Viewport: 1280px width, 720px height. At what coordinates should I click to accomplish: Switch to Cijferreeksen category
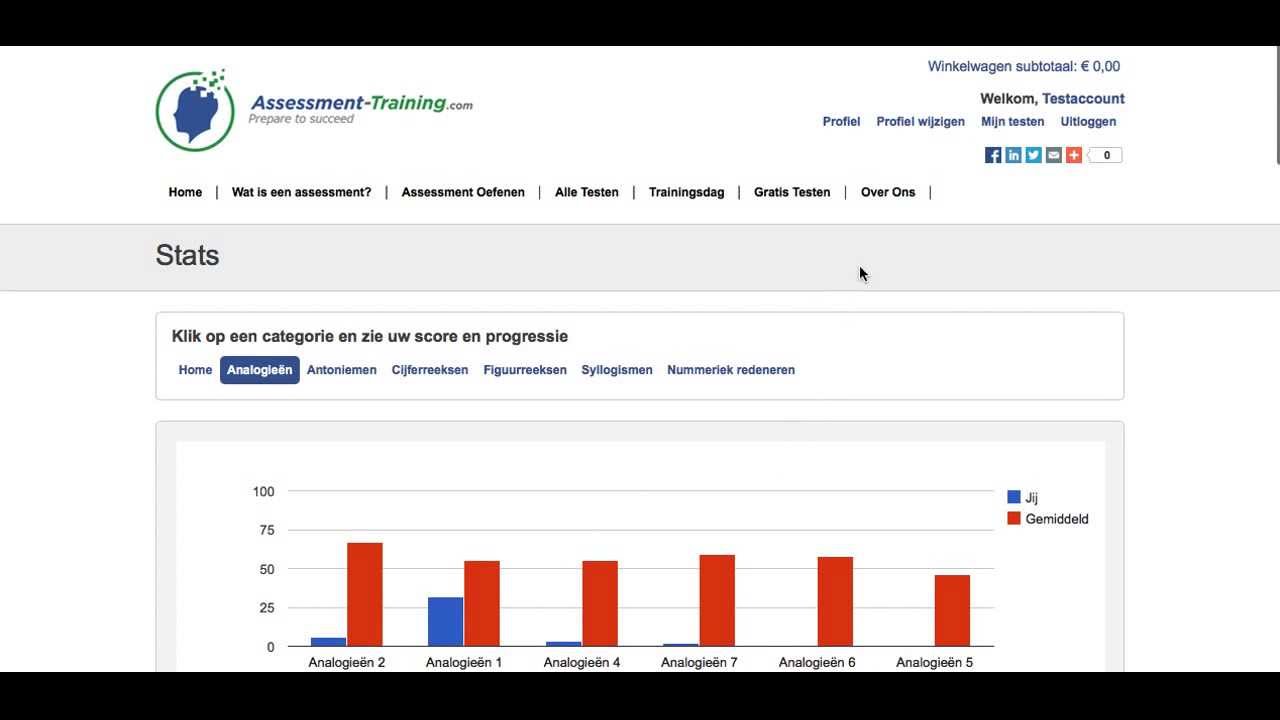(x=430, y=370)
